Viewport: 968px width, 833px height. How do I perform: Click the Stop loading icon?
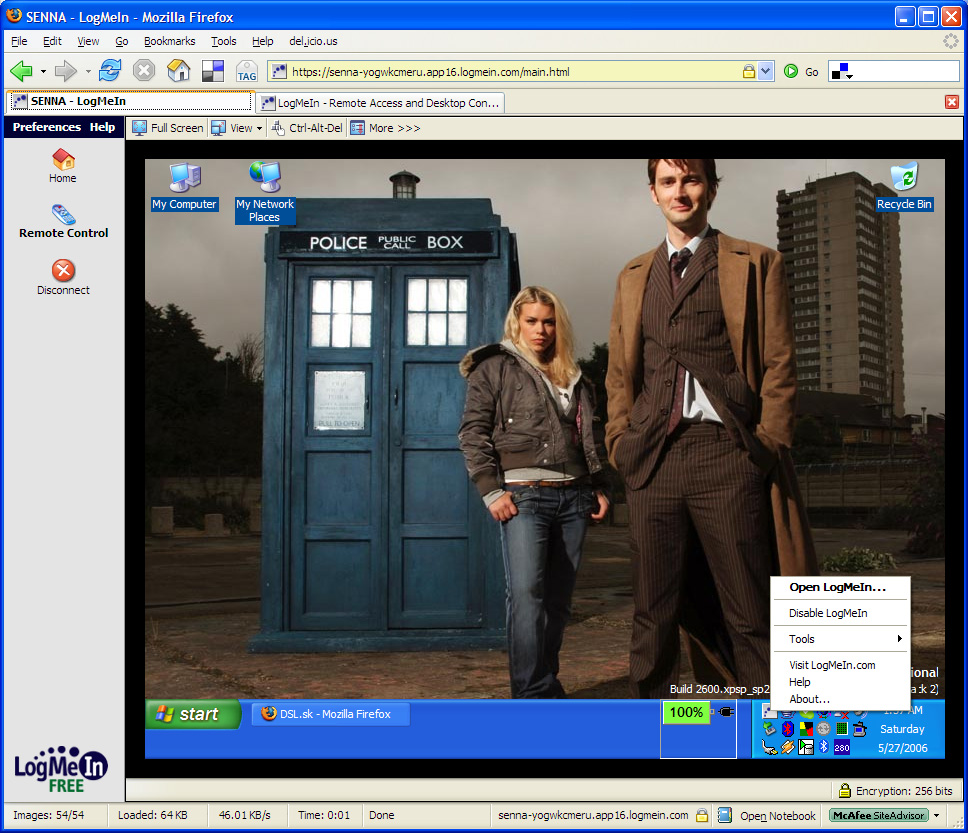144,70
